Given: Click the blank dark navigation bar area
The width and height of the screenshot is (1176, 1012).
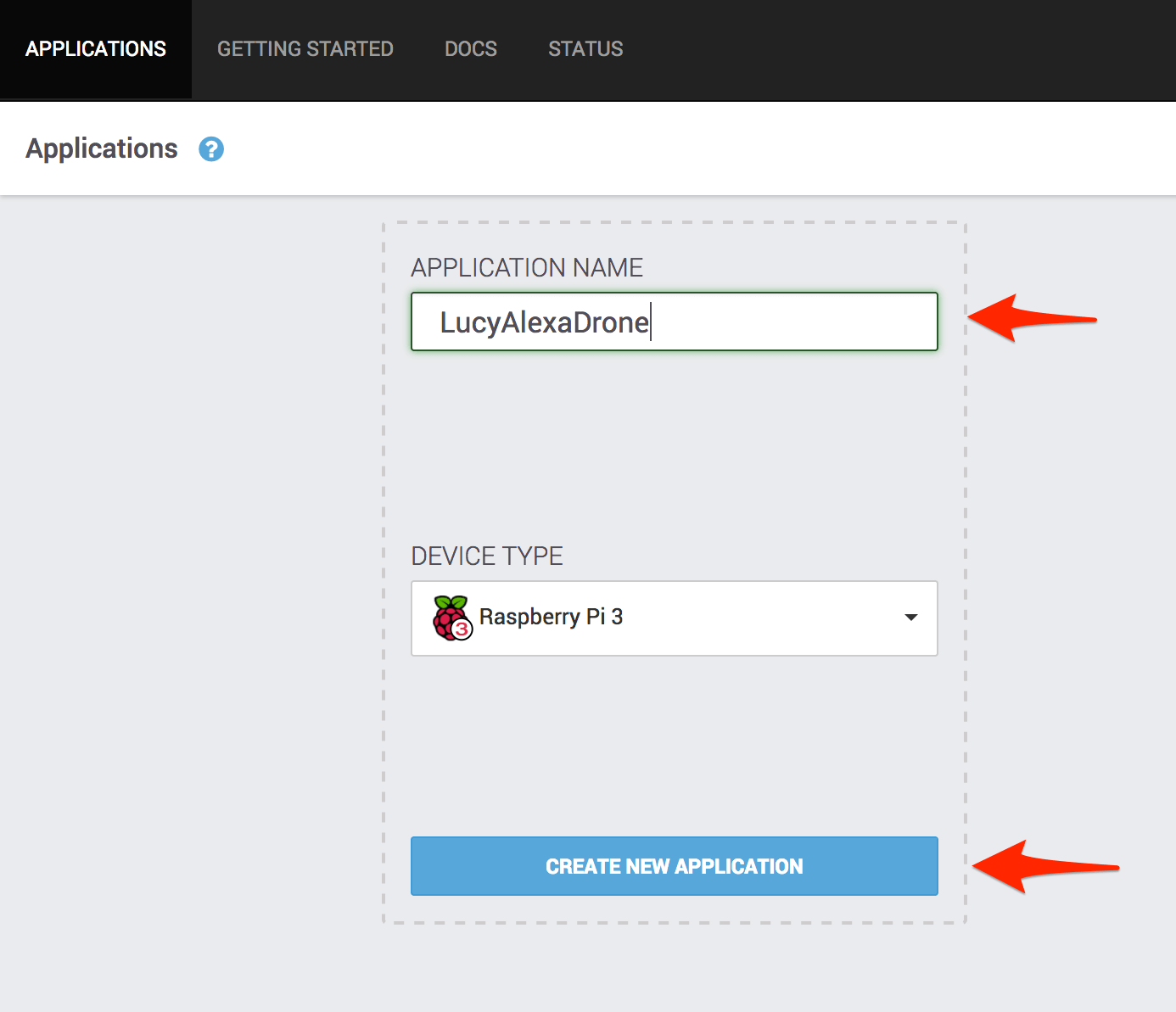Looking at the screenshot, I should click(x=891, y=49).
